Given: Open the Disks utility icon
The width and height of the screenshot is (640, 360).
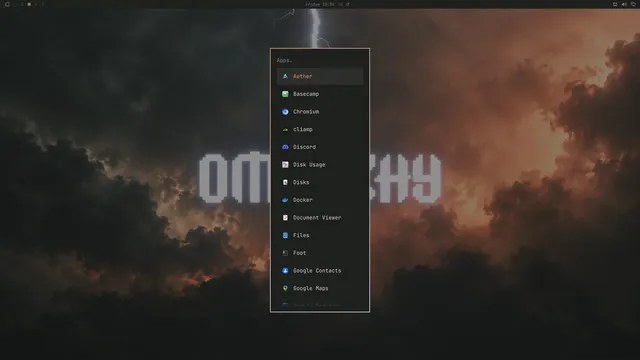Looking at the screenshot, I should 285,182.
